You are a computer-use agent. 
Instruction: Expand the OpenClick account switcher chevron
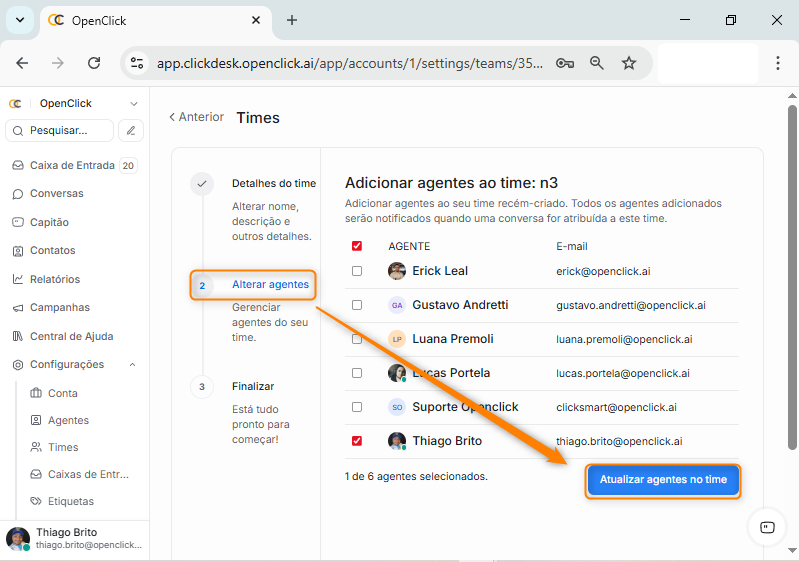[134, 104]
